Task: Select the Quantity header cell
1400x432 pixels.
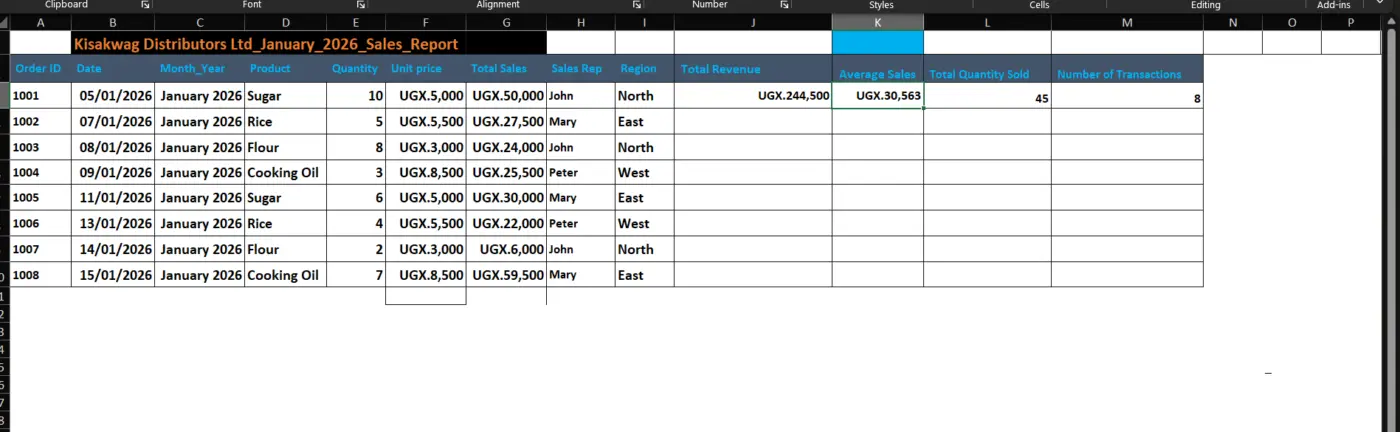Action: pyautogui.click(x=356, y=69)
